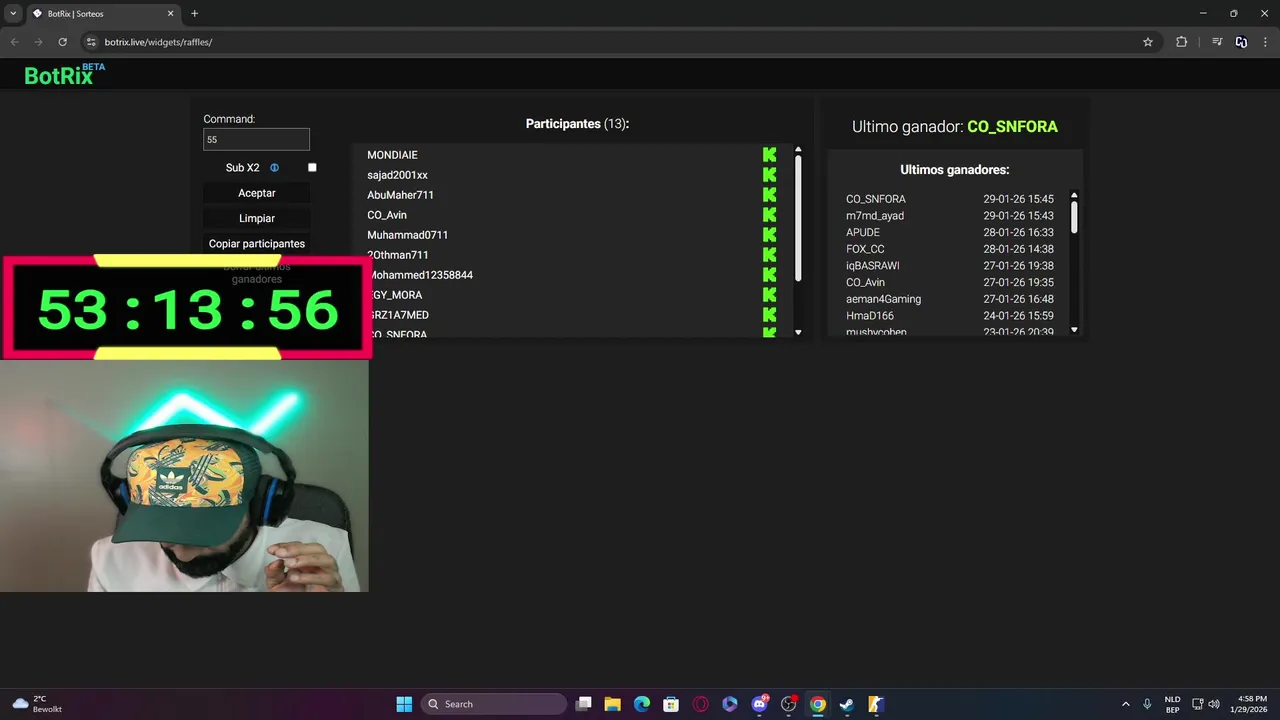Enable the Sub X2 checkbox

coord(312,168)
